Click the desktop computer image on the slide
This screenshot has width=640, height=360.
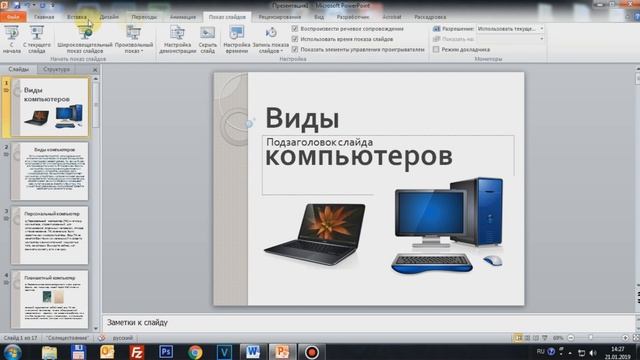[x=447, y=226]
